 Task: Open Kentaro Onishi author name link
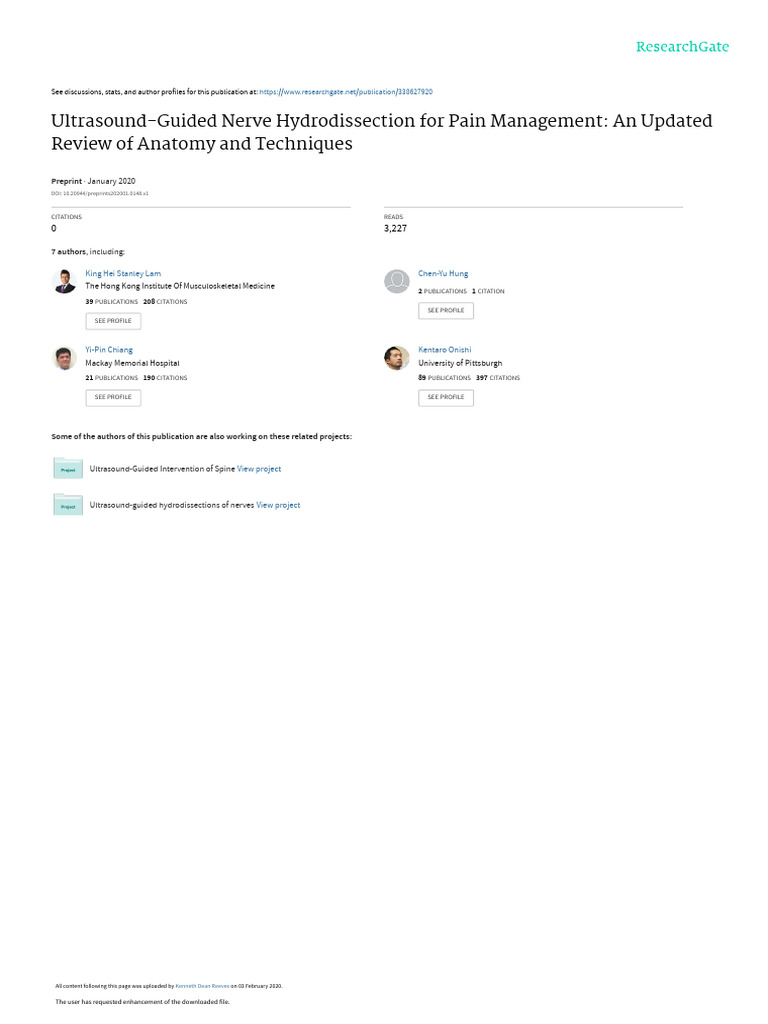445,349
